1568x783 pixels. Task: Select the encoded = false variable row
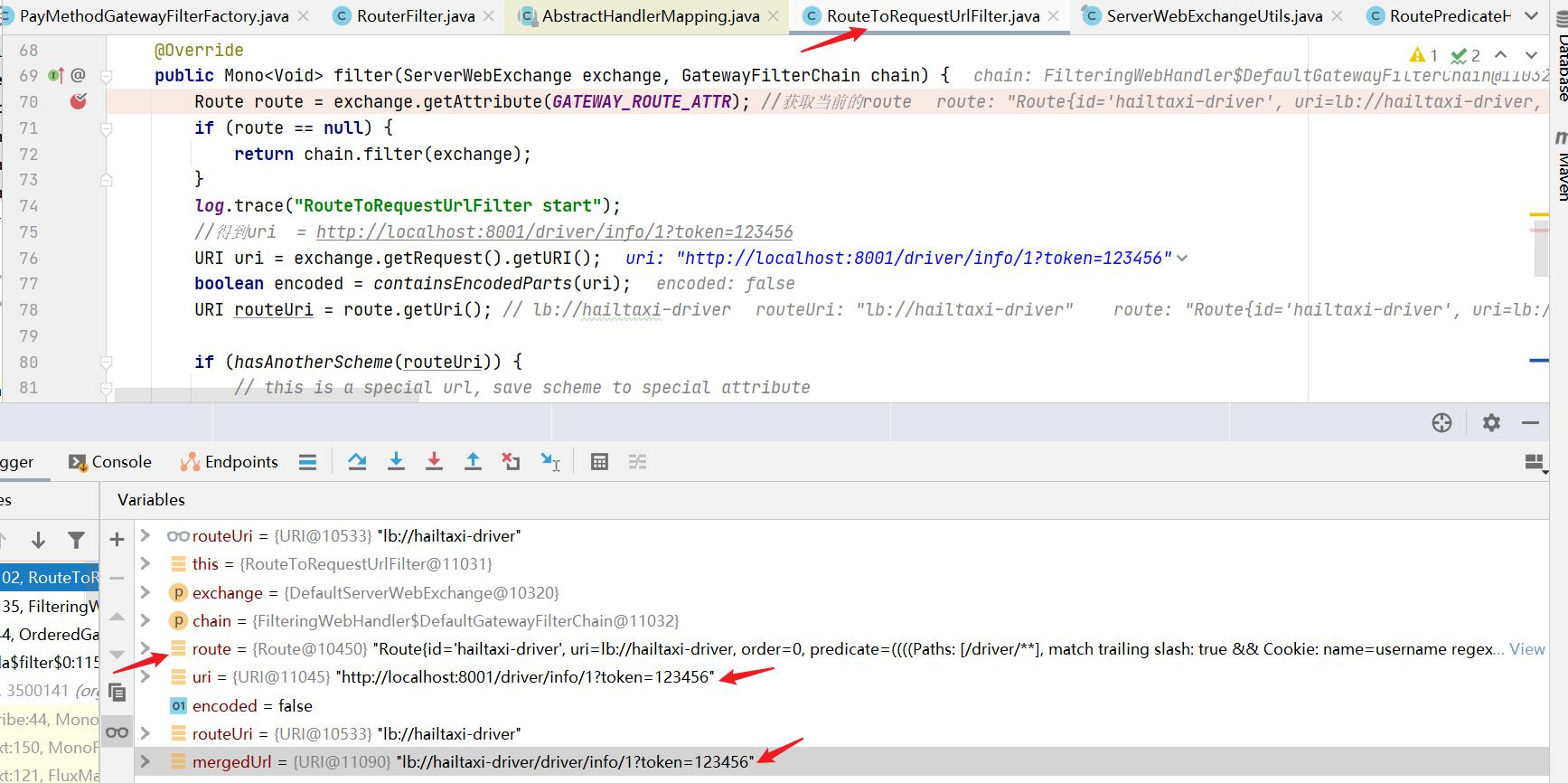840,706
